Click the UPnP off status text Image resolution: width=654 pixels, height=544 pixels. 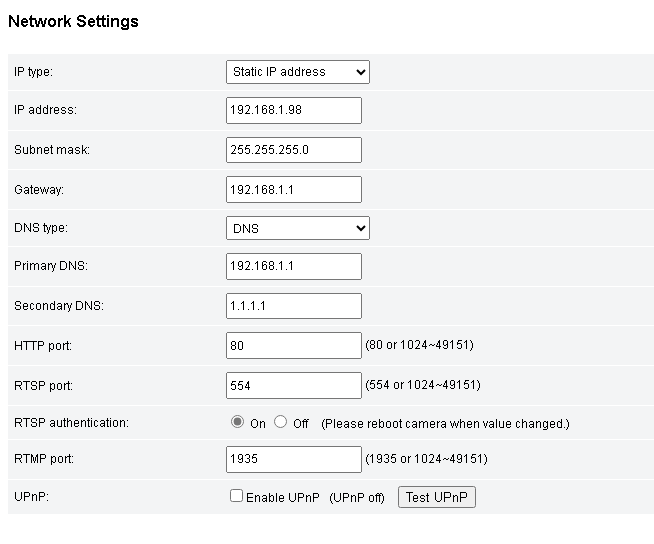pos(357,498)
